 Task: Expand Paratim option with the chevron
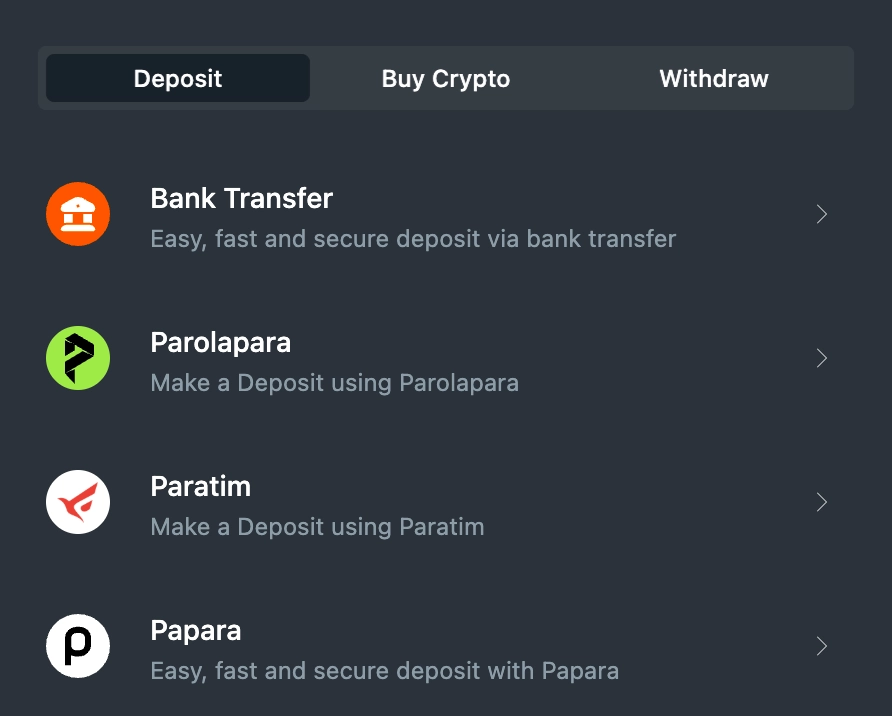tap(821, 502)
